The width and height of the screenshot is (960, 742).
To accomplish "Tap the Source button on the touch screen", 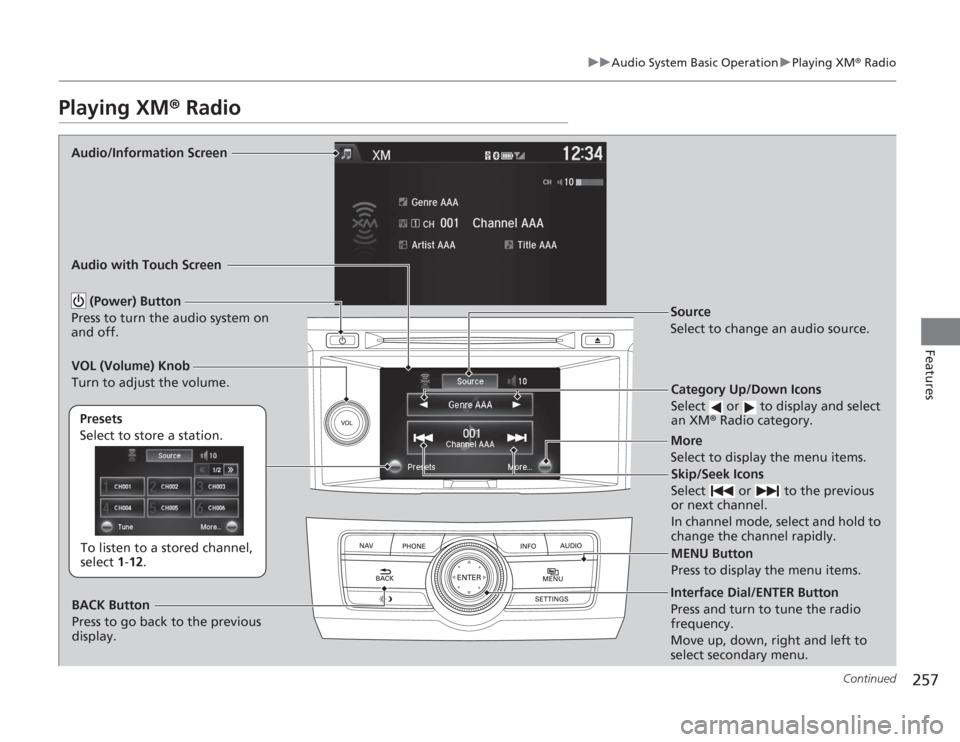I will (x=470, y=381).
